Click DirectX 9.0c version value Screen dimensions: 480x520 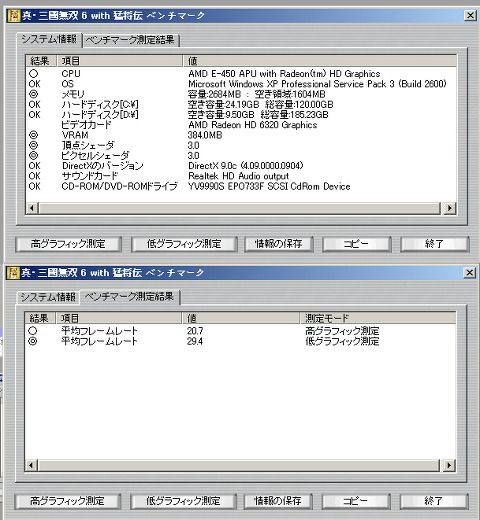point(246,166)
